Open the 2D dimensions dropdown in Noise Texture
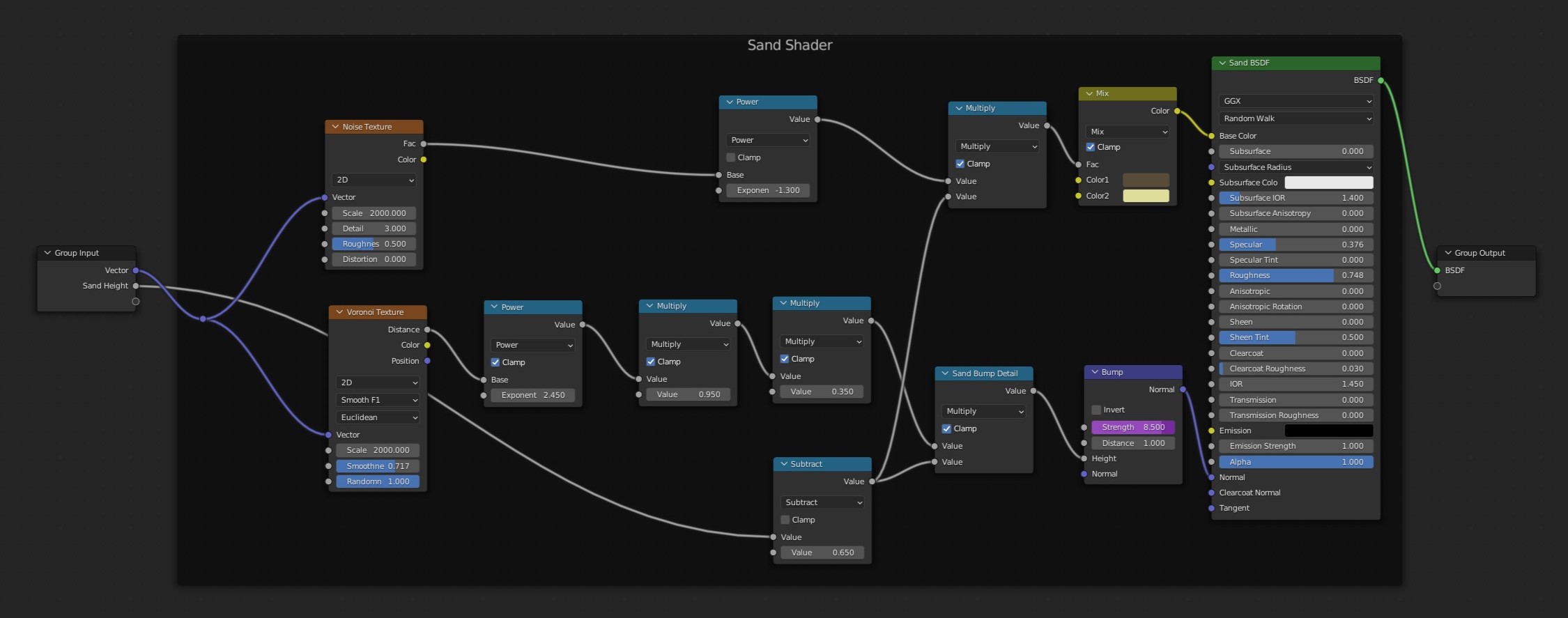This screenshot has height=618, width=1568. pos(374,180)
